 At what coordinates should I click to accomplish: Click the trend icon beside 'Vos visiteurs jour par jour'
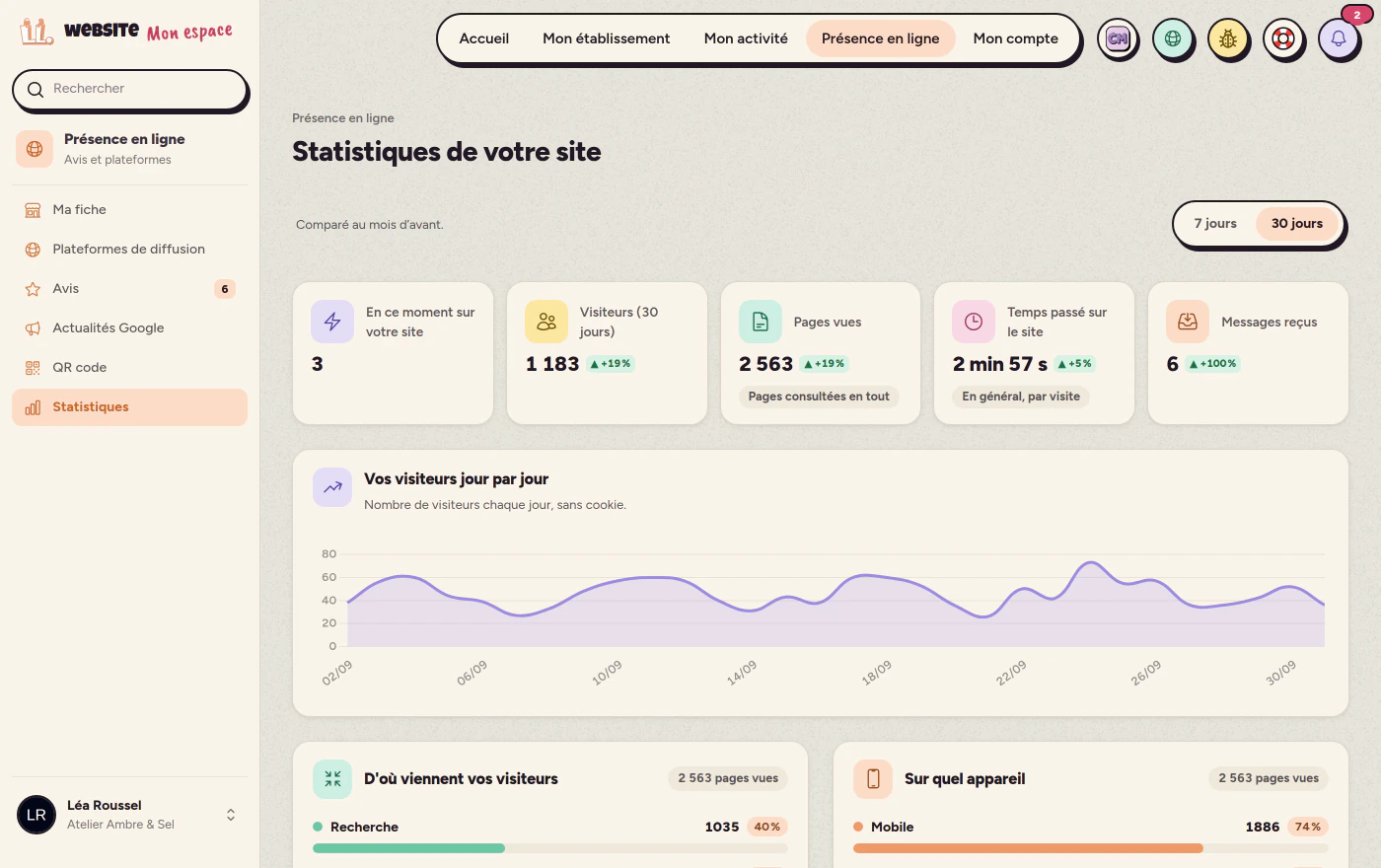332,487
